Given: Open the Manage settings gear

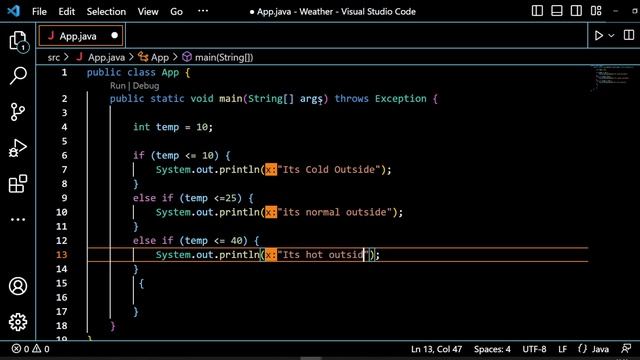Looking at the screenshot, I should click(18, 322).
